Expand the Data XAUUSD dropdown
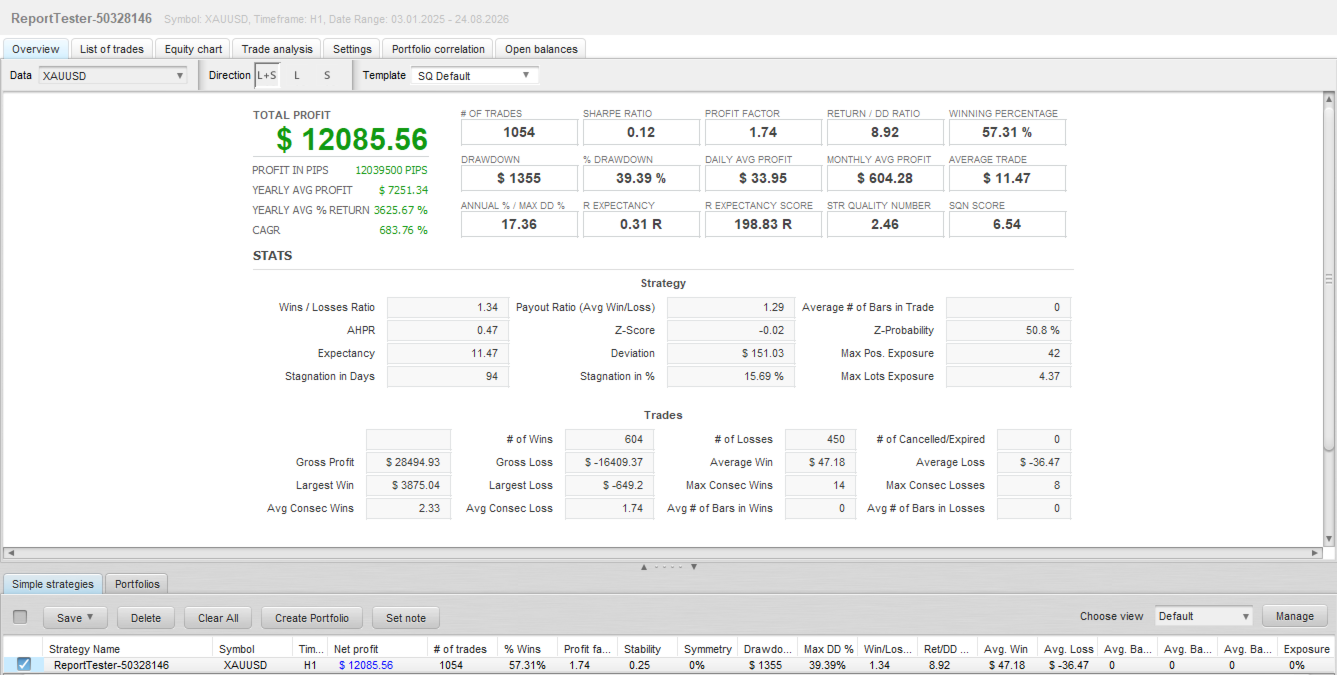 click(113, 75)
